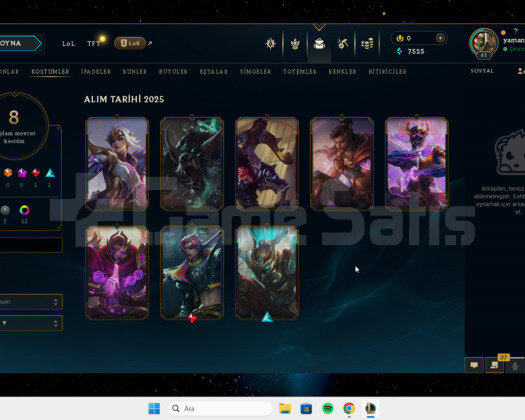This screenshot has width=525, height=420.
Task: Click the external link arrow next to LoR
Action: click(150, 43)
